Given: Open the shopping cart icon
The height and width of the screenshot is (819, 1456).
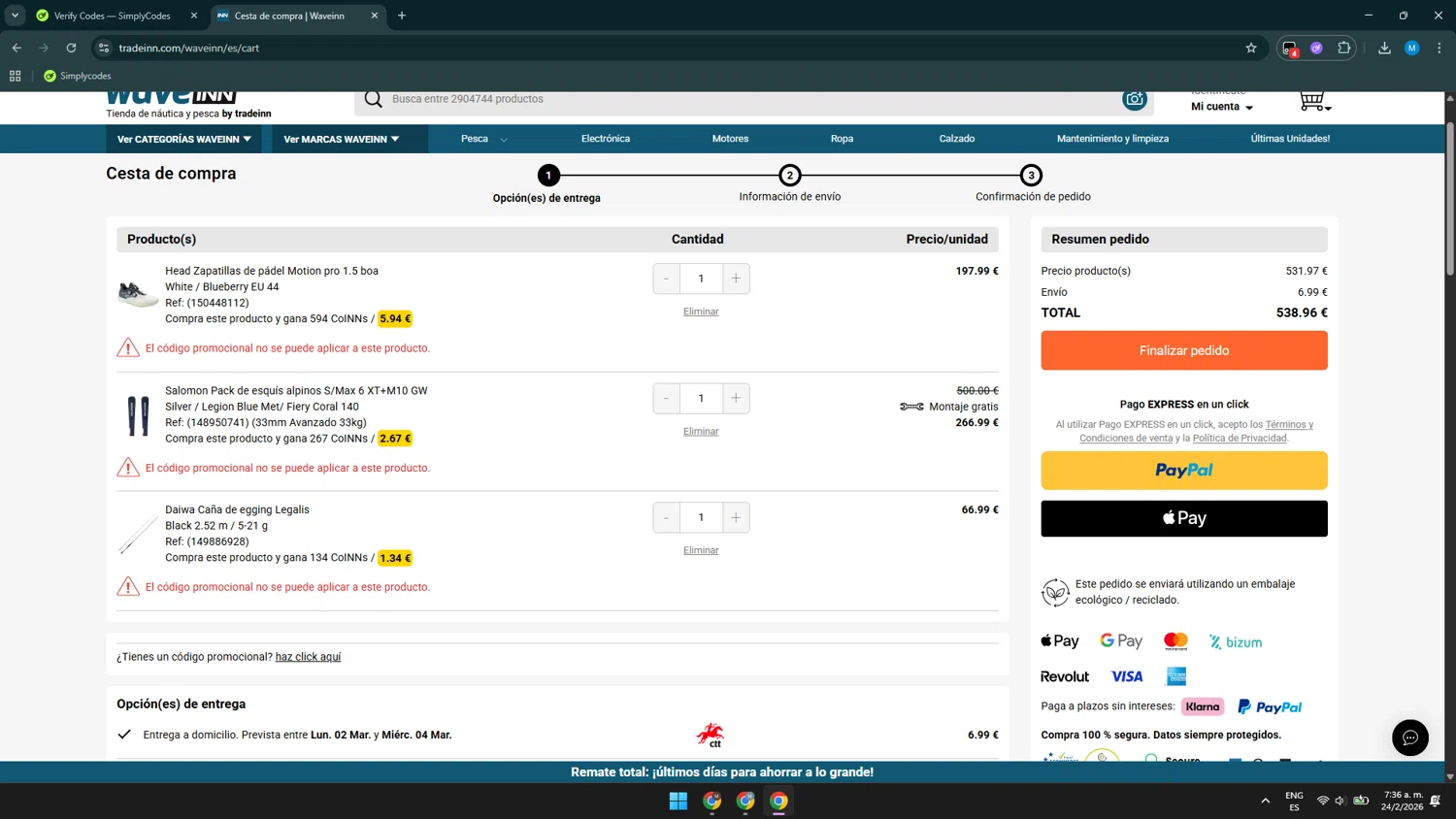Looking at the screenshot, I should click(1313, 101).
